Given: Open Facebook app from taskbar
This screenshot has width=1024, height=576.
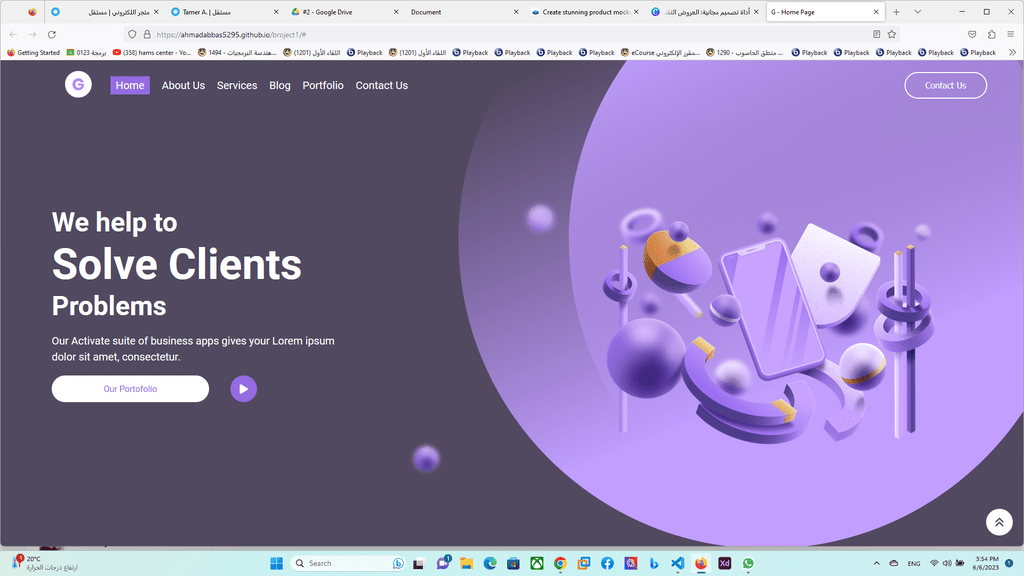Looking at the screenshot, I should (x=607, y=563).
